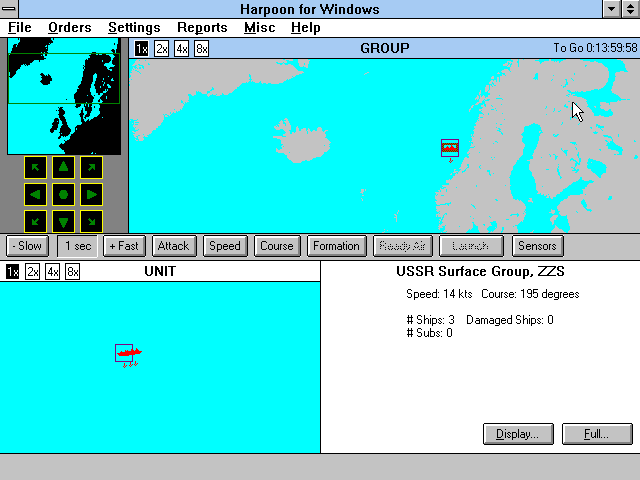Click the UNIT window title
This screenshot has height=480, width=640.
tap(160, 271)
